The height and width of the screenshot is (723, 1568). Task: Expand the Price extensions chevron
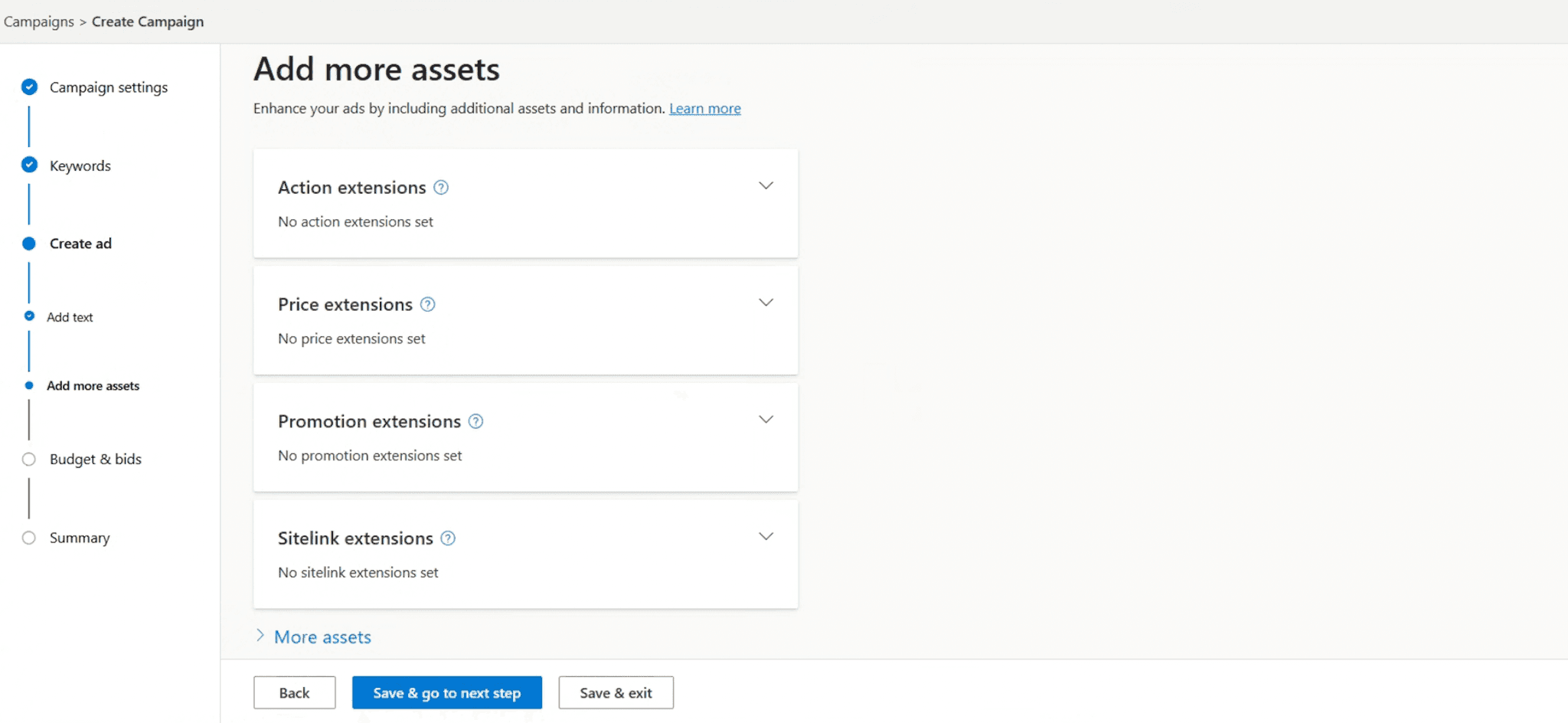(766, 303)
